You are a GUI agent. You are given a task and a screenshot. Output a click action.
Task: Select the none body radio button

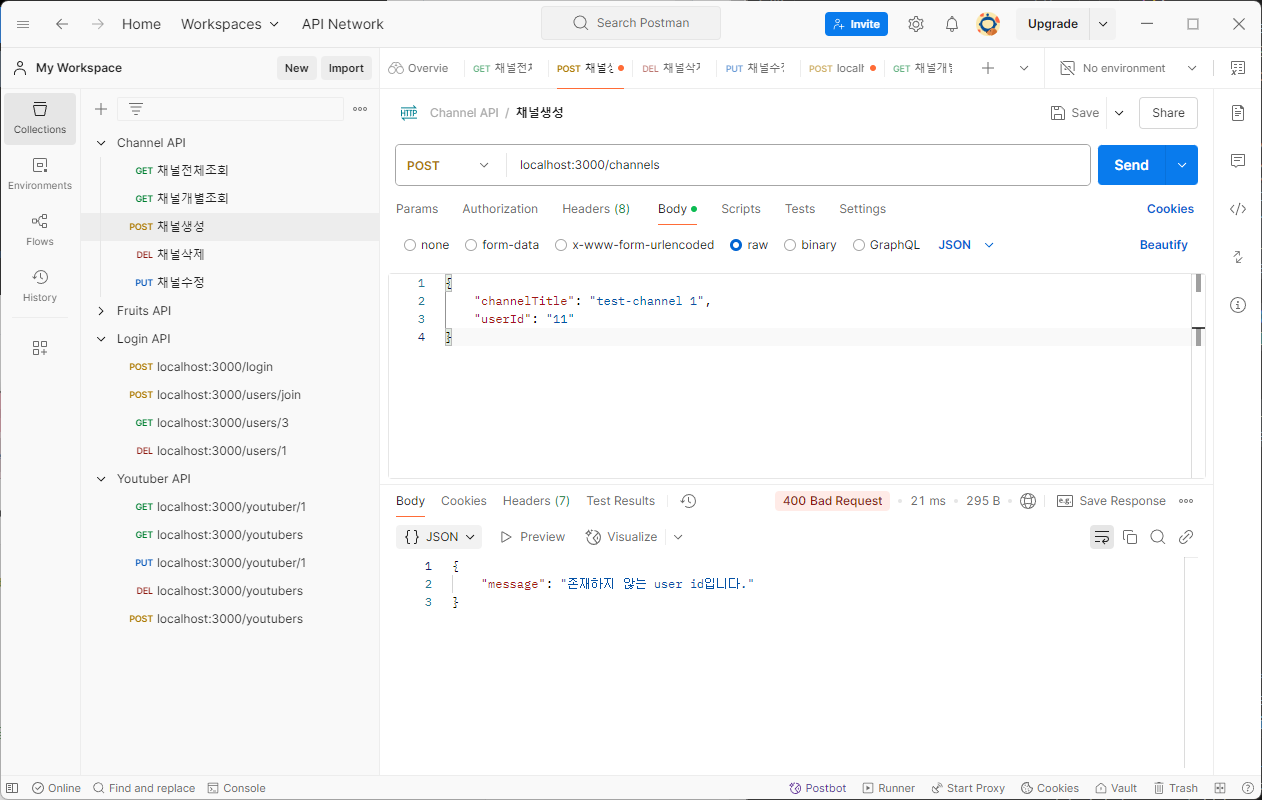click(410, 245)
